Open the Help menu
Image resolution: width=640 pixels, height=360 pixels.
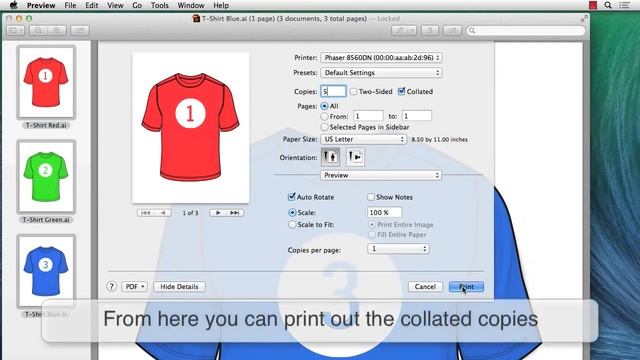pos(221,5)
